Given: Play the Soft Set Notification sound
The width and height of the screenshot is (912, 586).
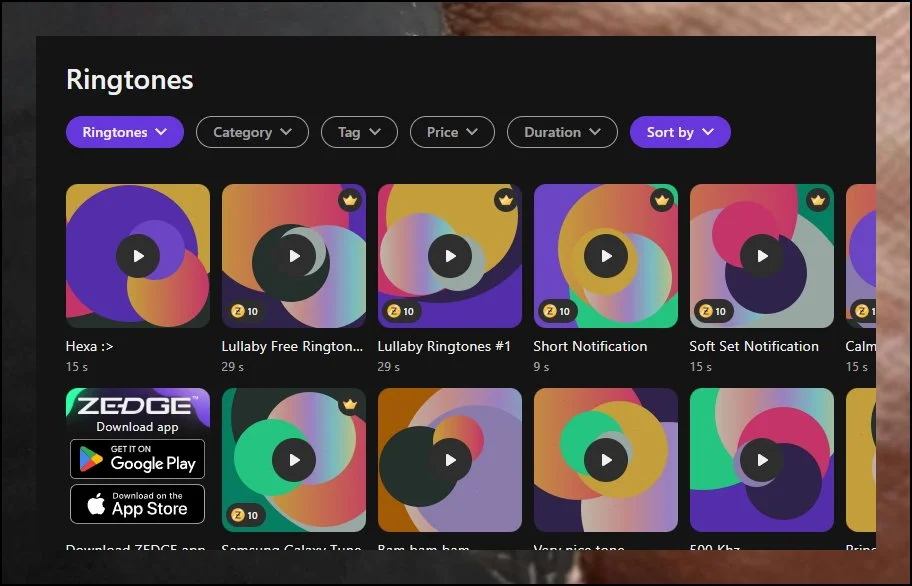Looking at the screenshot, I should click(x=762, y=256).
